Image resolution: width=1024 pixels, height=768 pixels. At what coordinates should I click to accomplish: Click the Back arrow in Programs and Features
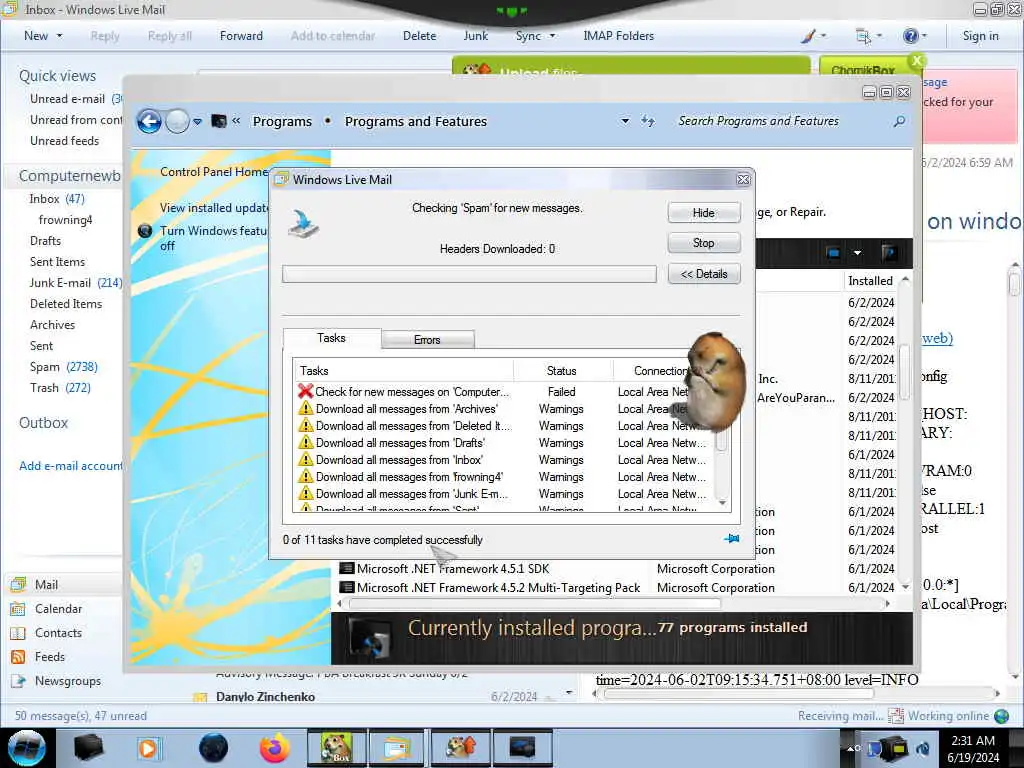[x=149, y=121]
